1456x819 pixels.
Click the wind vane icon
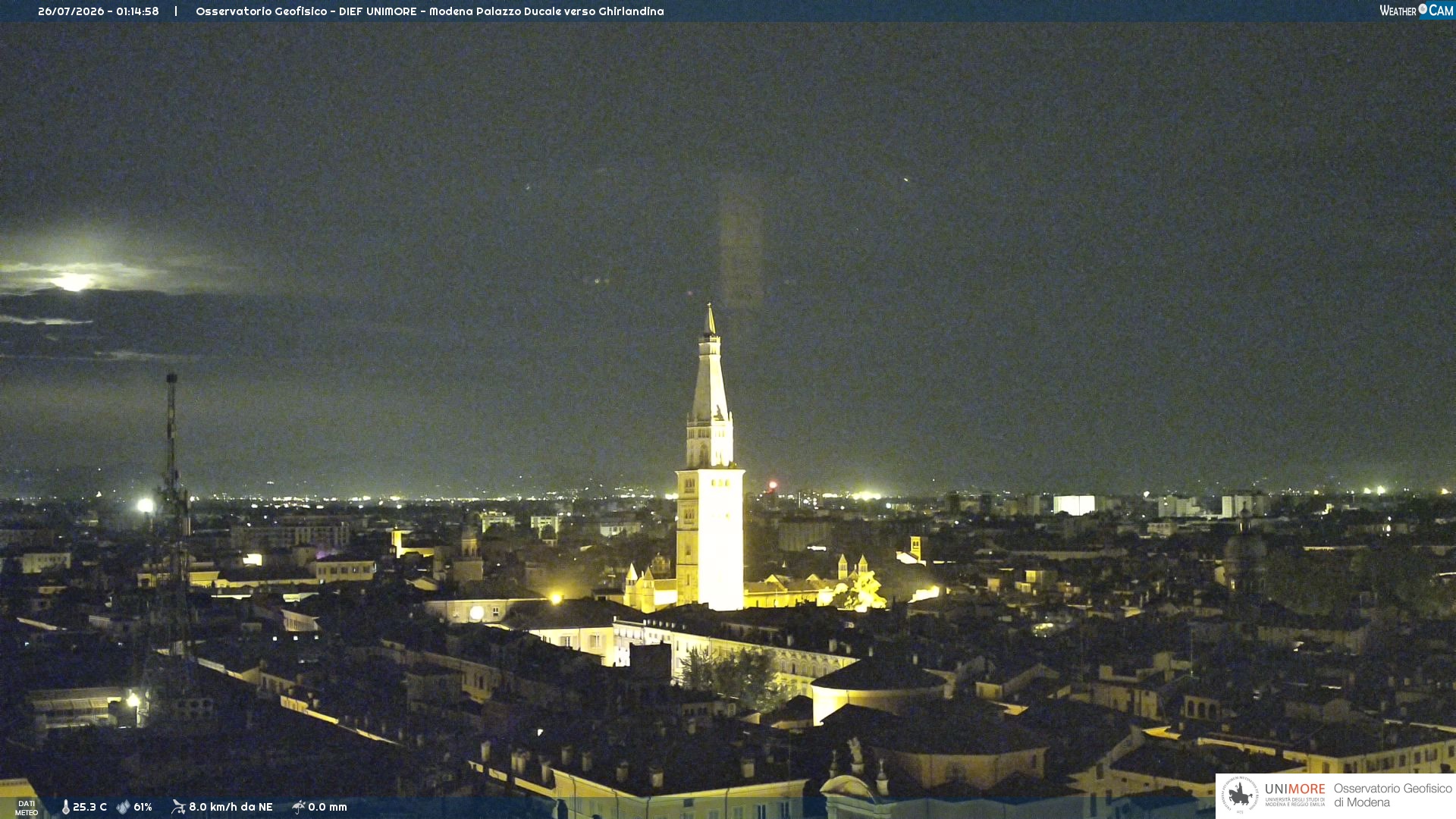tap(178, 807)
